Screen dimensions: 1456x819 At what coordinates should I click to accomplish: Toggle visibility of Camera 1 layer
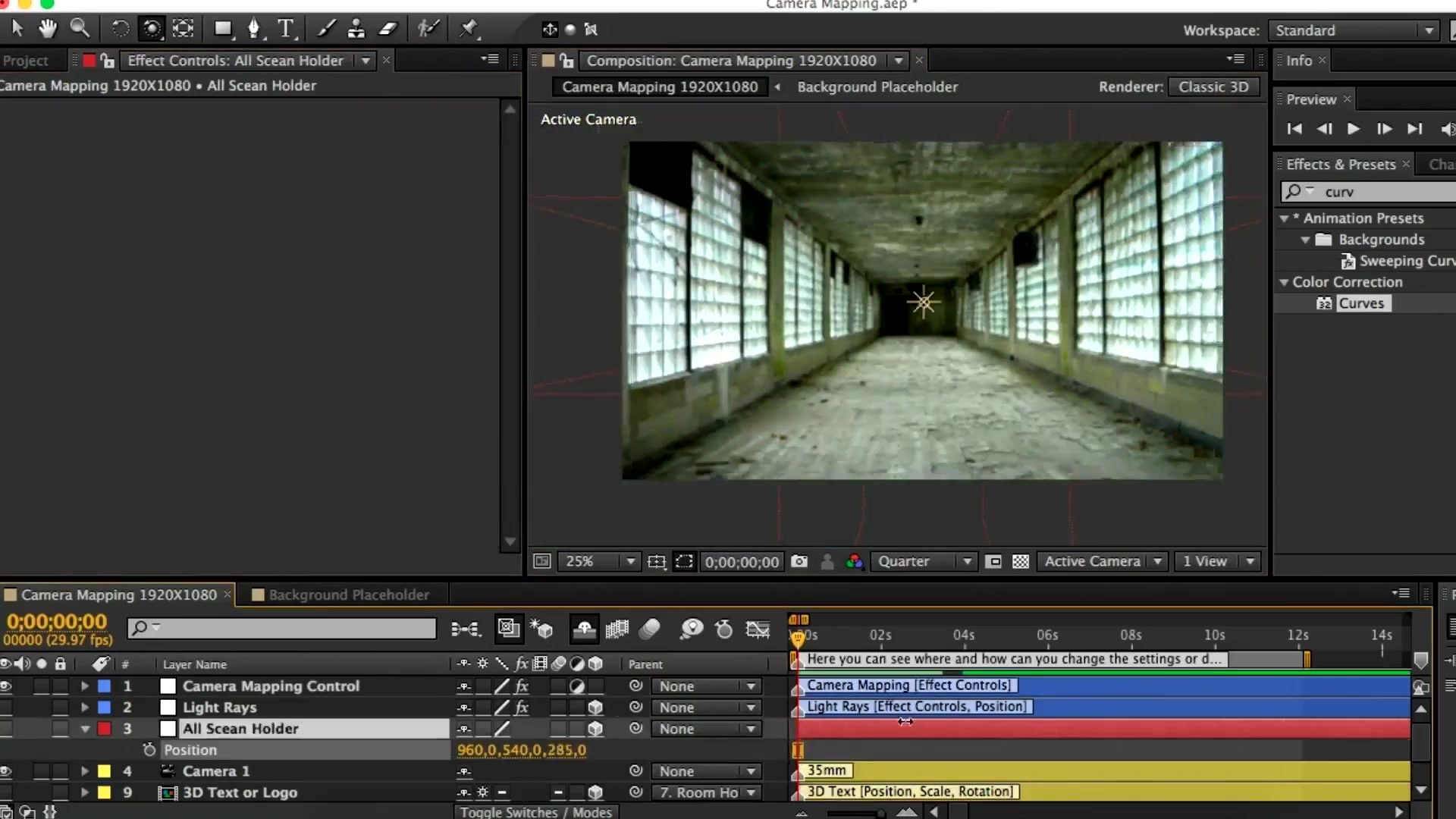click(x=9, y=770)
